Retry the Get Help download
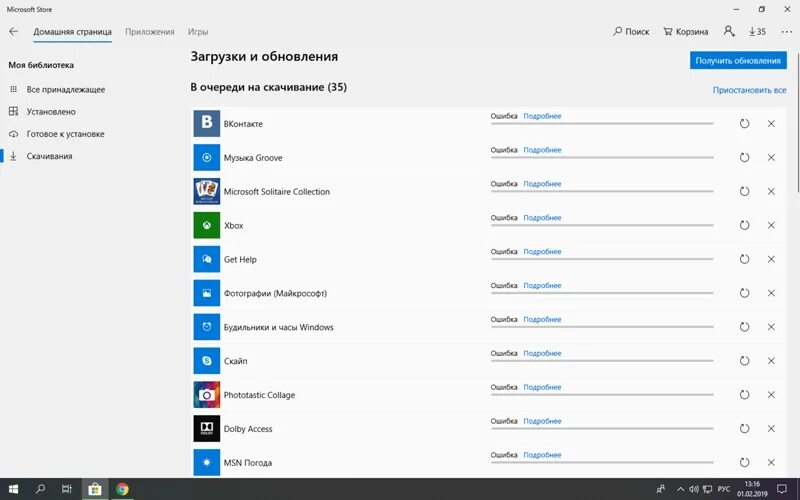 [744, 259]
